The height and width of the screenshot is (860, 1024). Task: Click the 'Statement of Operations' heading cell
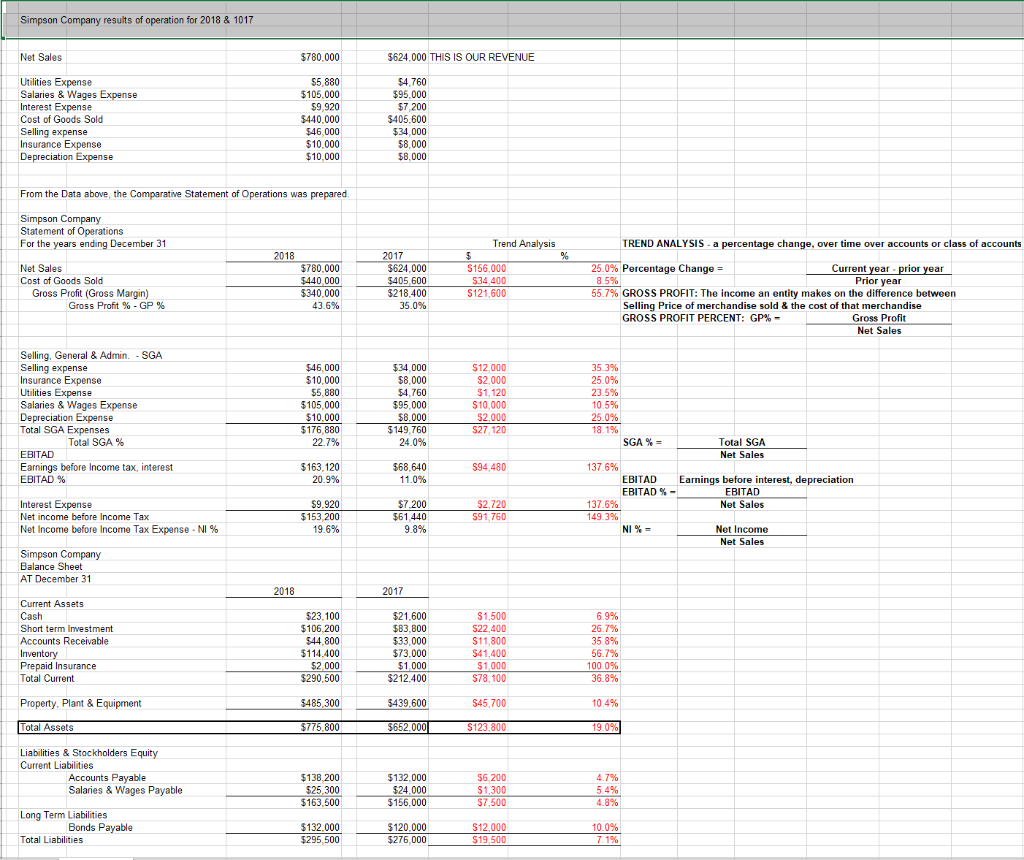pyautogui.click(x=71, y=231)
